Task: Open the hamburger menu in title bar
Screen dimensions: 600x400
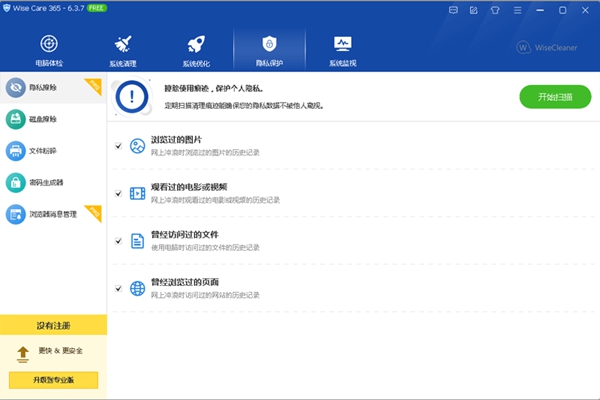Action: pyautogui.click(x=518, y=8)
